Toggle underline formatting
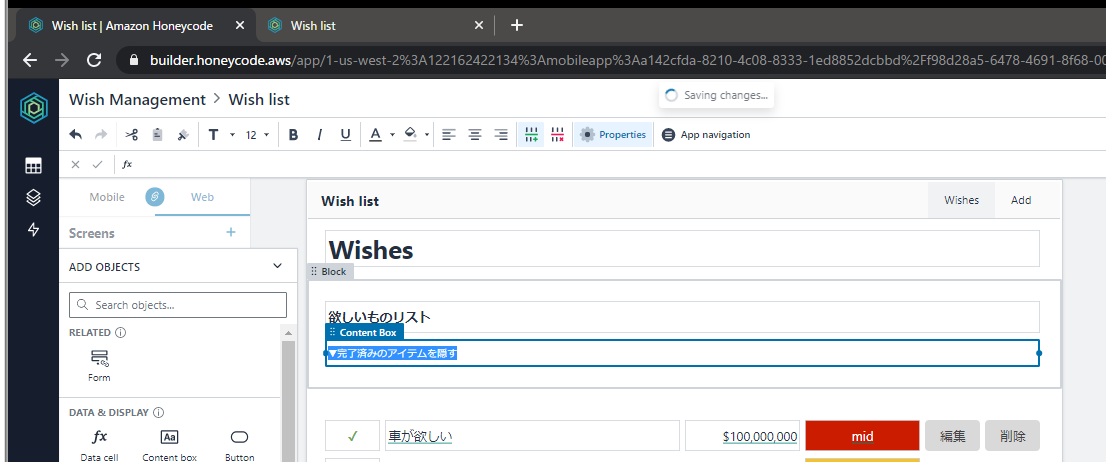The width and height of the screenshot is (1106, 462). tap(345, 135)
